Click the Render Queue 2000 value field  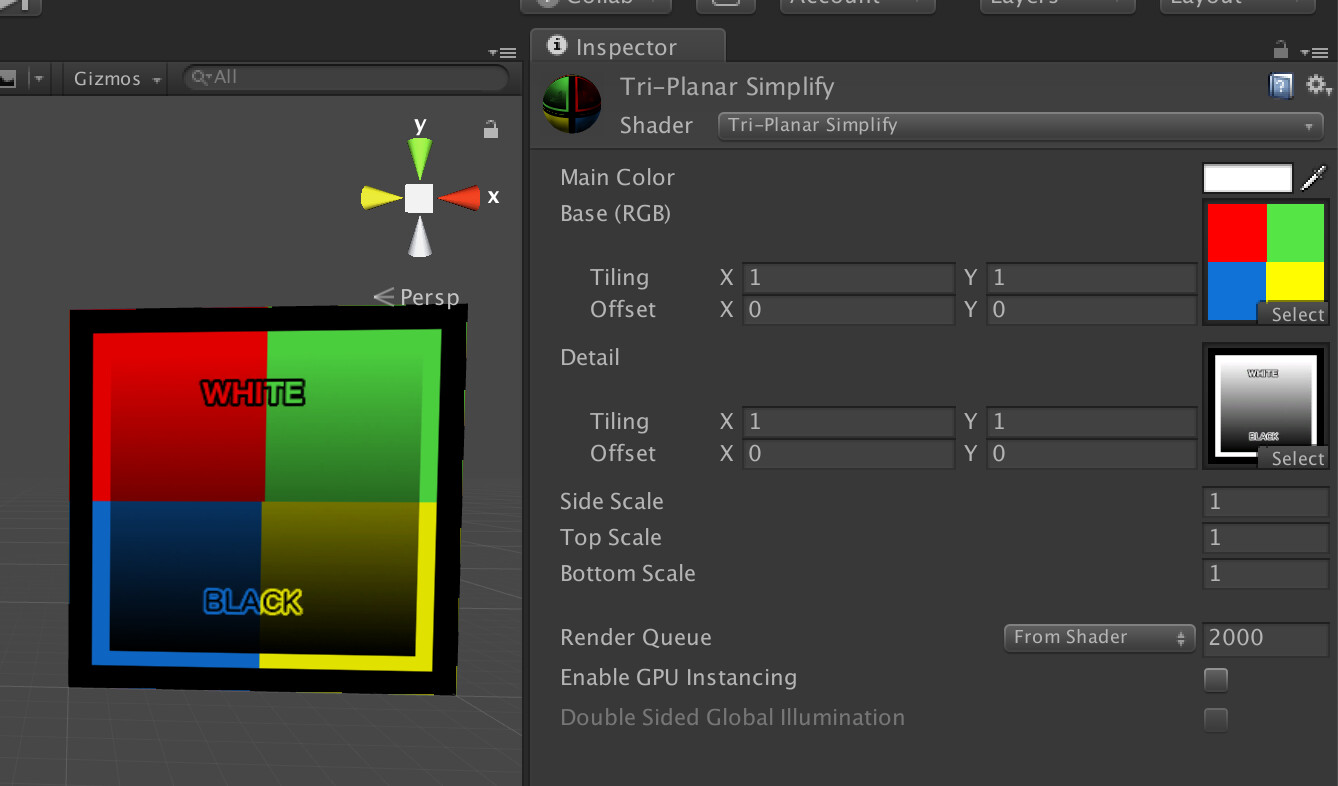point(1265,639)
